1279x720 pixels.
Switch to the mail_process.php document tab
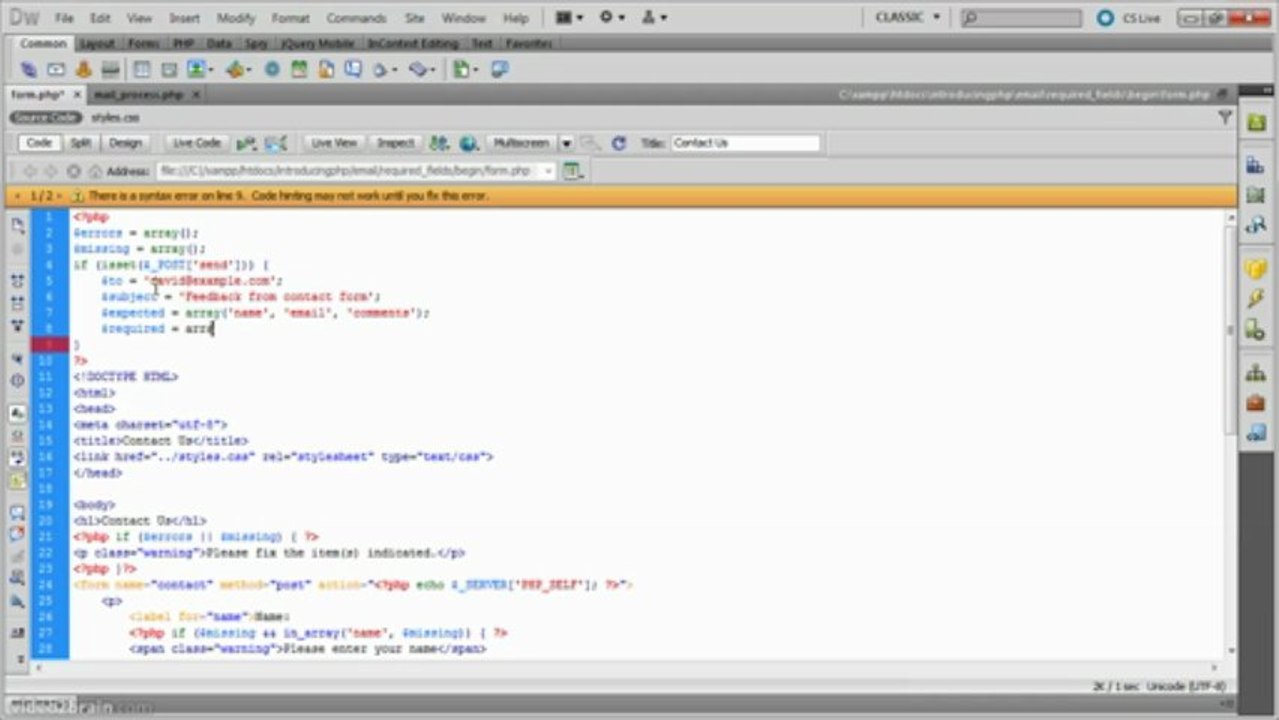click(x=139, y=94)
